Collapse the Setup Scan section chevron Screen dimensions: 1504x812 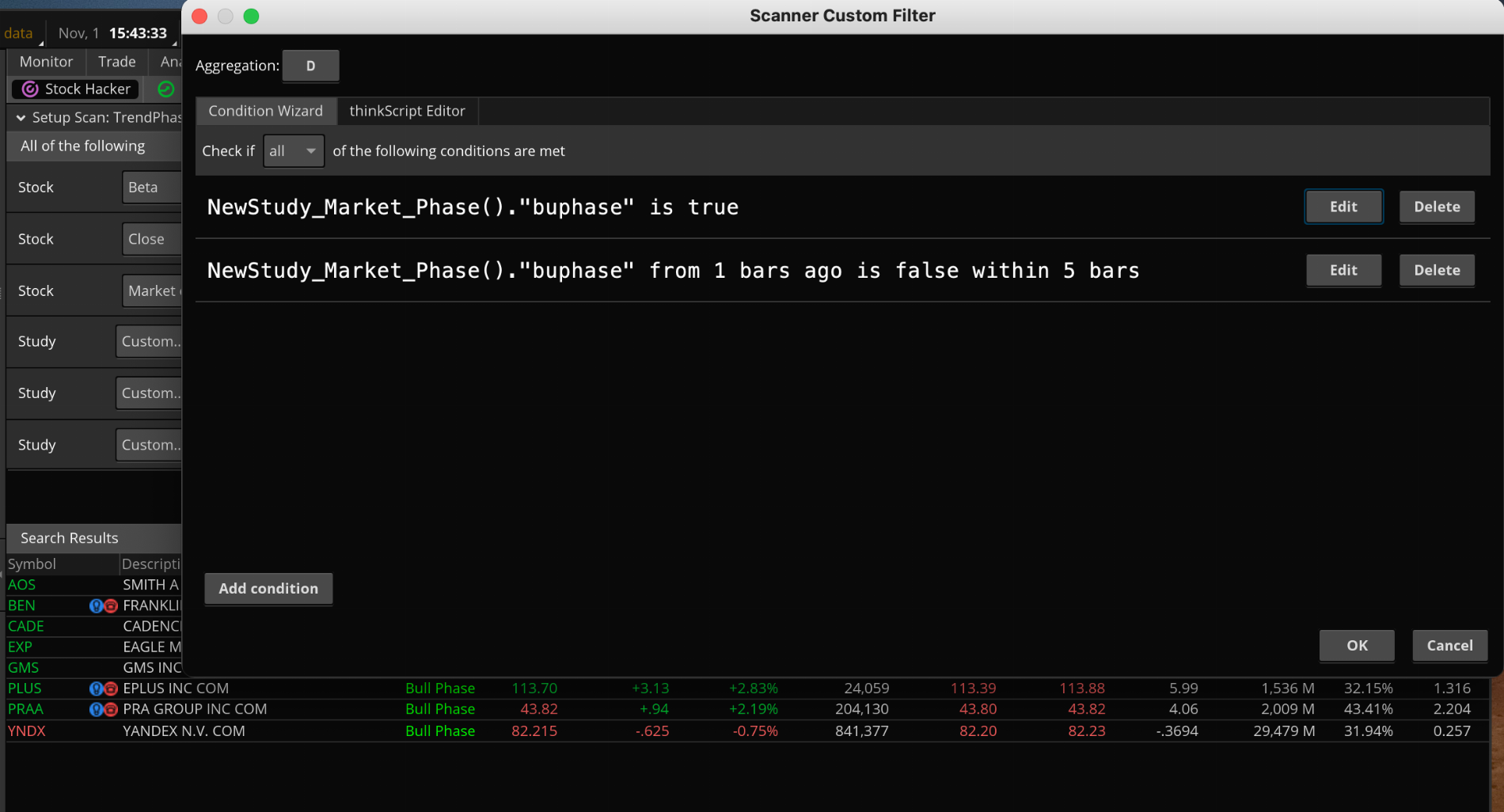[x=21, y=118]
